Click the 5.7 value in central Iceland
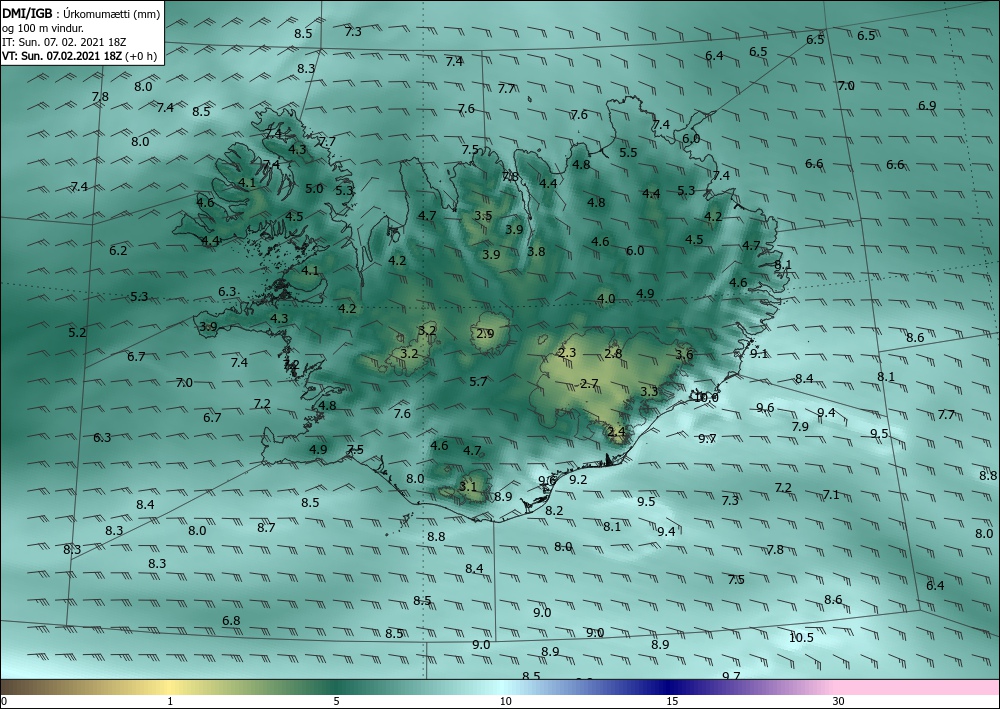The width and height of the screenshot is (1000, 709). point(478,381)
